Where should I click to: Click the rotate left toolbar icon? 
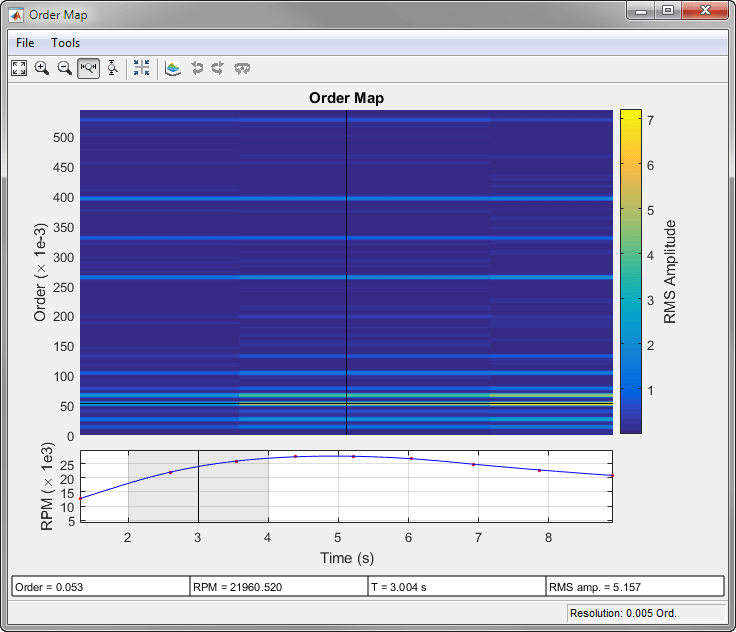coord(196,68)
